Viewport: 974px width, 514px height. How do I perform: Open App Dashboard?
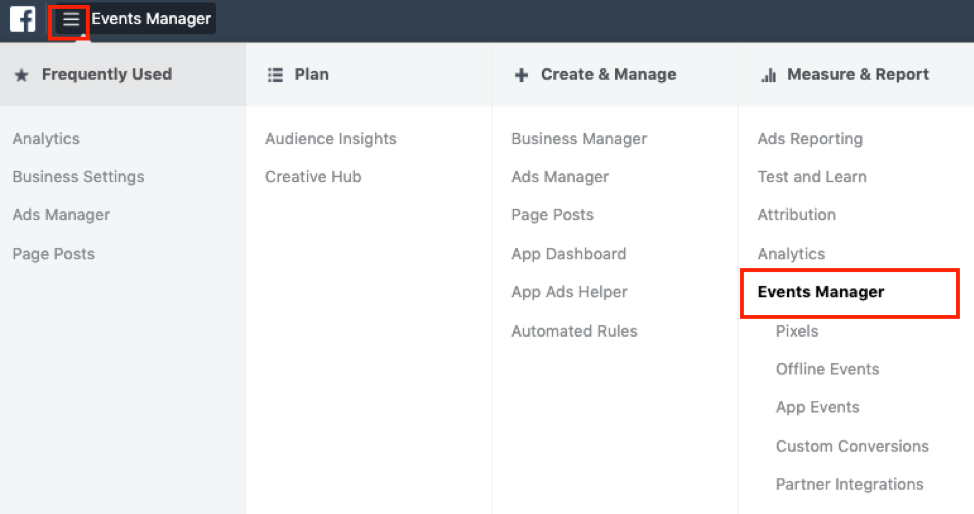point(568,254)
